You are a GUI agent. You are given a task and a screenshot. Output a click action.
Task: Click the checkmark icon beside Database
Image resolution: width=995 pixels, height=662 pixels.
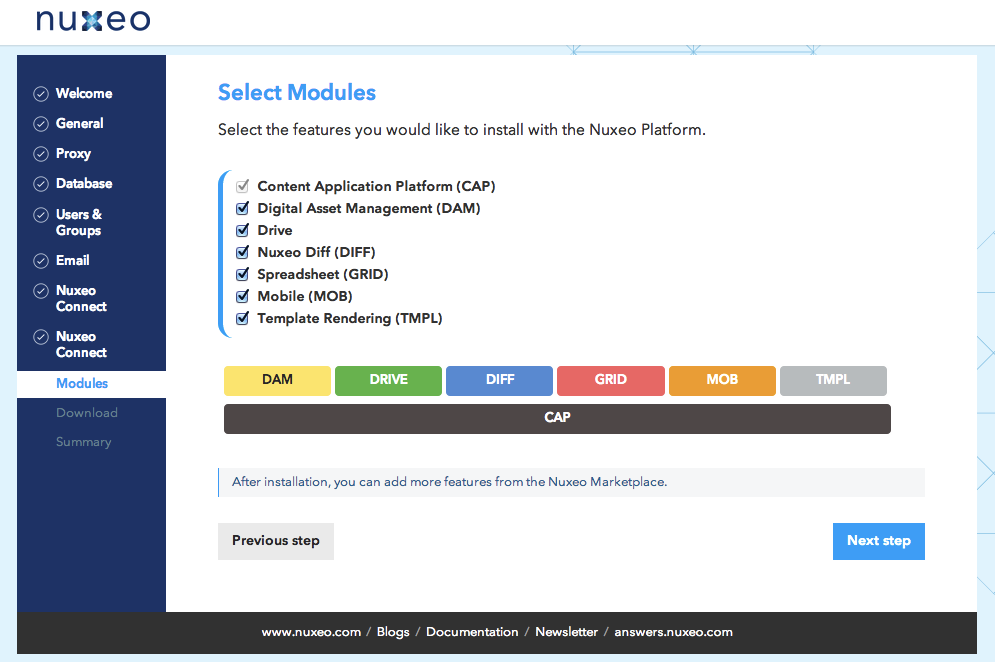[41, 184]
